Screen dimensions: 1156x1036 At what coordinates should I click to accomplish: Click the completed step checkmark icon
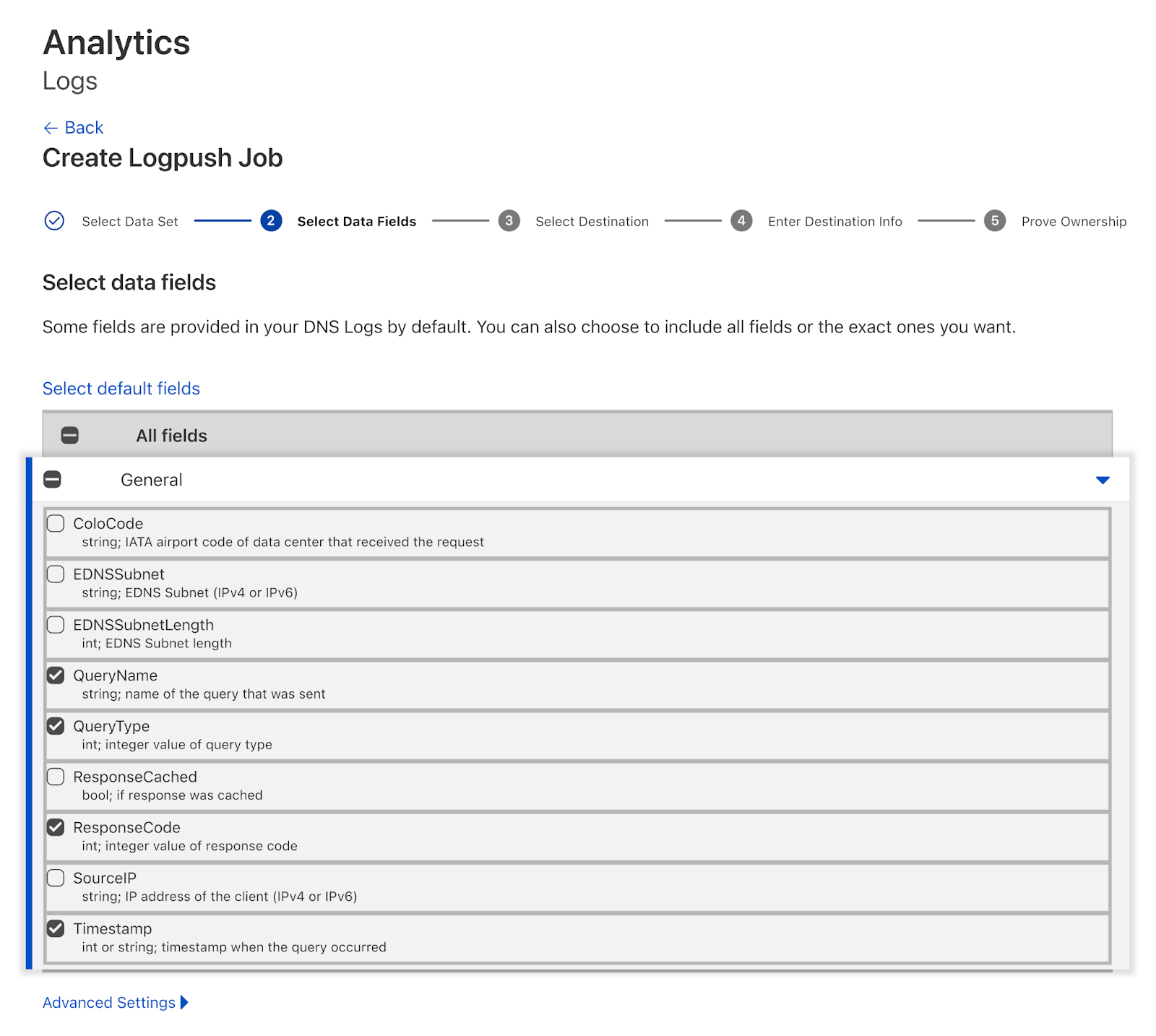click(x=54, y=220)
